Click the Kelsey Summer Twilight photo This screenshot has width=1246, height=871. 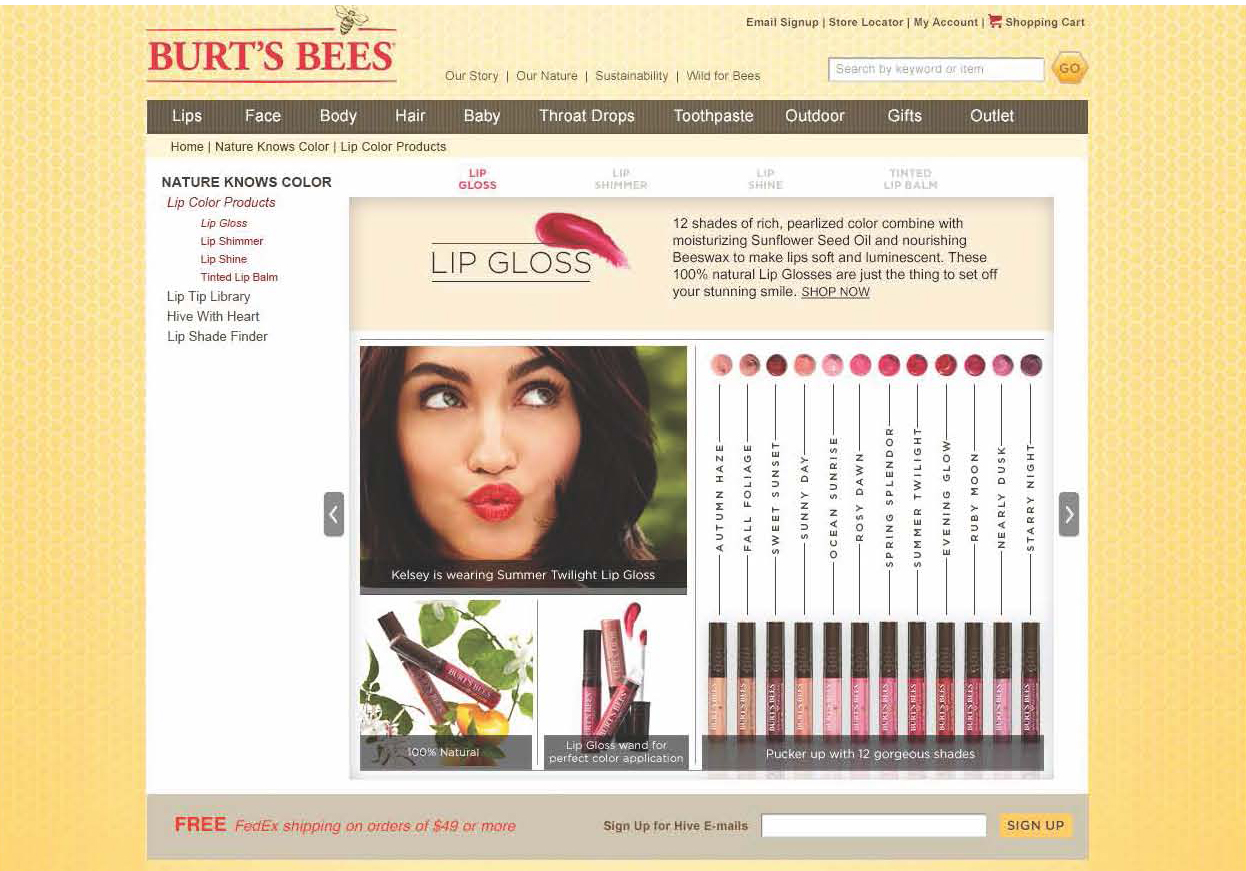(523, 470)
